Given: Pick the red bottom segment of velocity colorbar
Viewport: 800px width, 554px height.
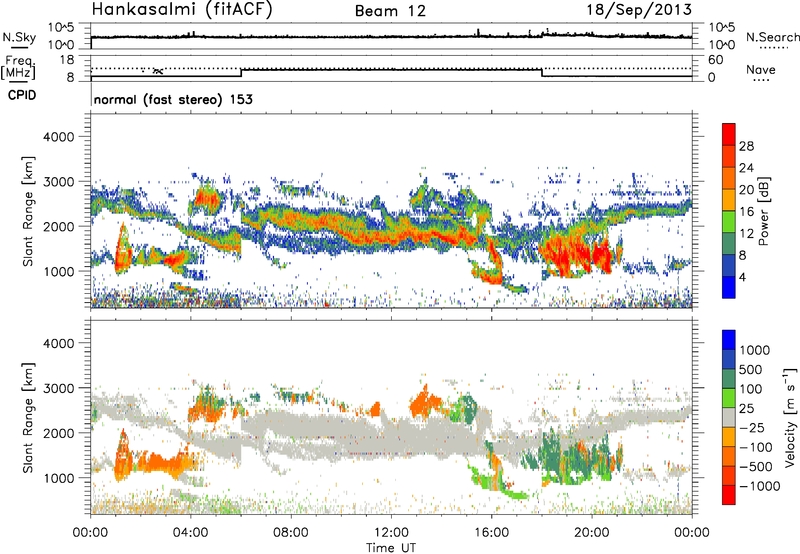Looking at the screenshot, I should pos(729,495).
